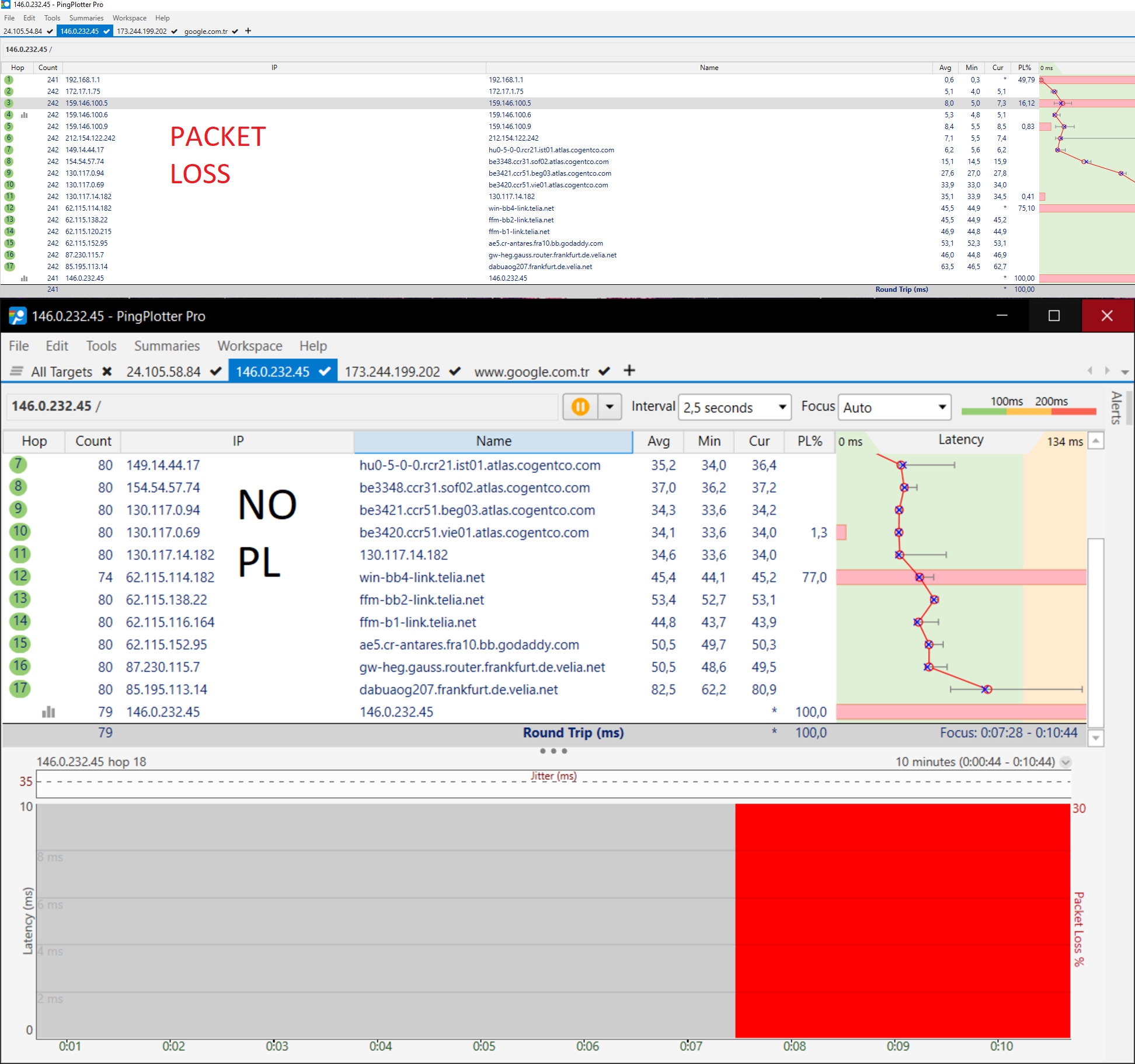The width and height of the screenshot is (1135, 1064).
Task: Switch to the 173.244.199.202 tab in the lower window
Action: (392, 372)
